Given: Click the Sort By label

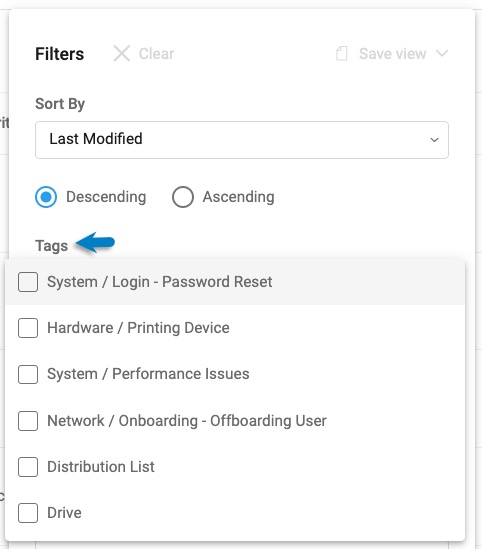Looking at the screenshot, I should click(60, 104).
